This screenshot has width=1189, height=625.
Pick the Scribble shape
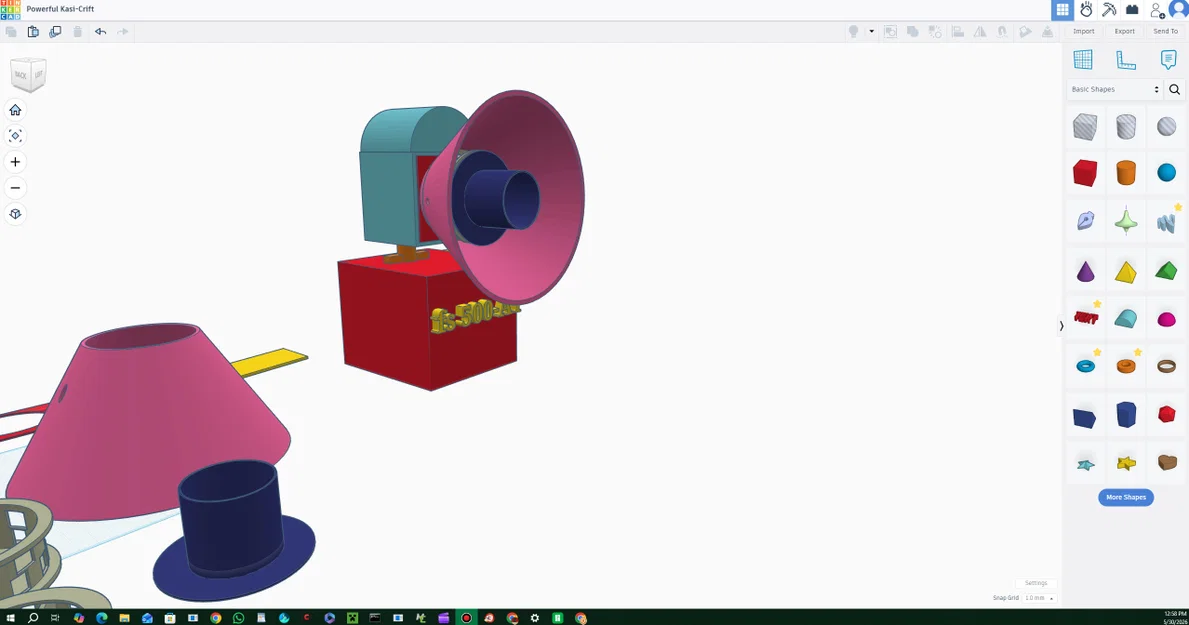tap(1085, 221)
